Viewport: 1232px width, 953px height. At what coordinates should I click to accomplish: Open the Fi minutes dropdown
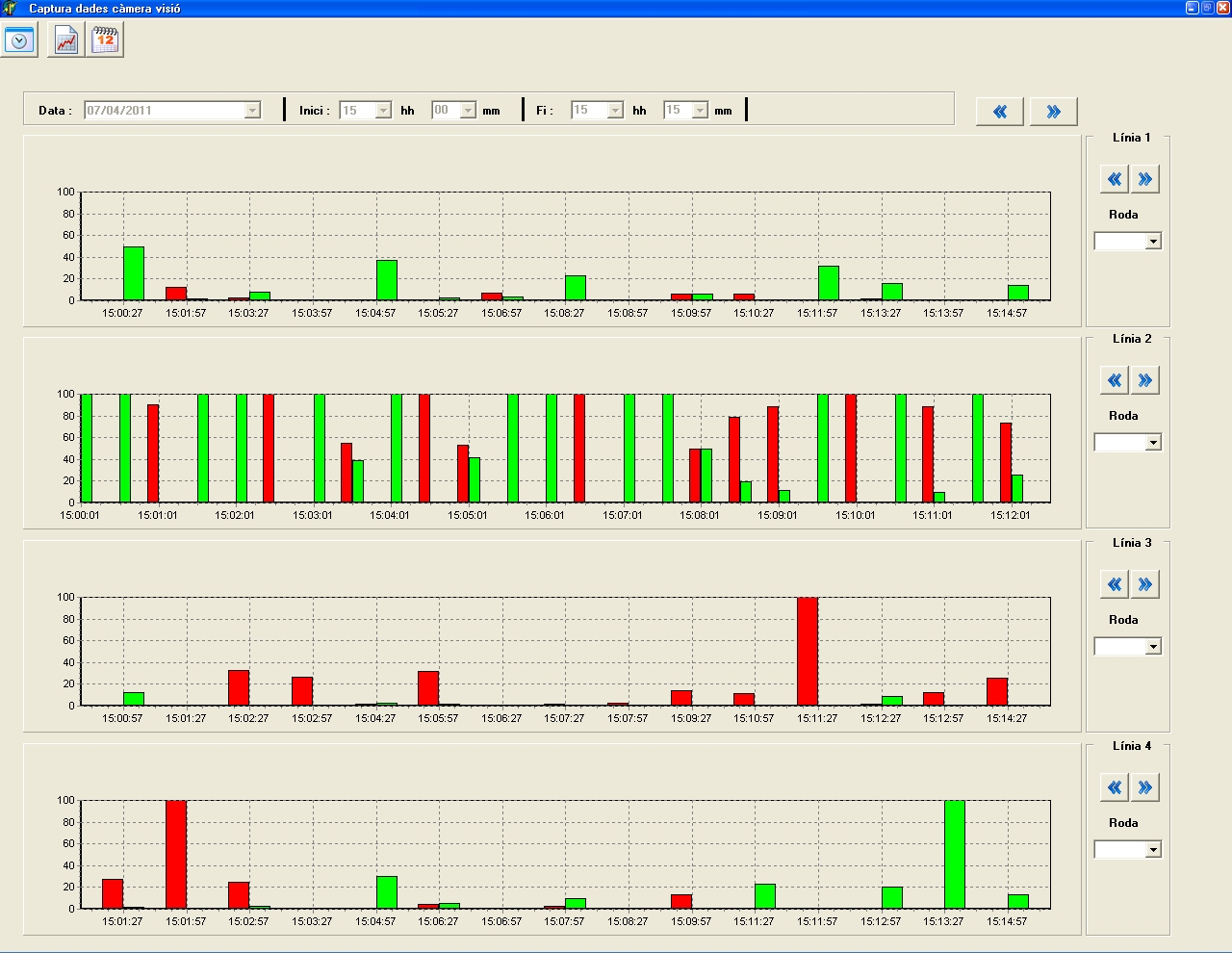coord(700,111)
